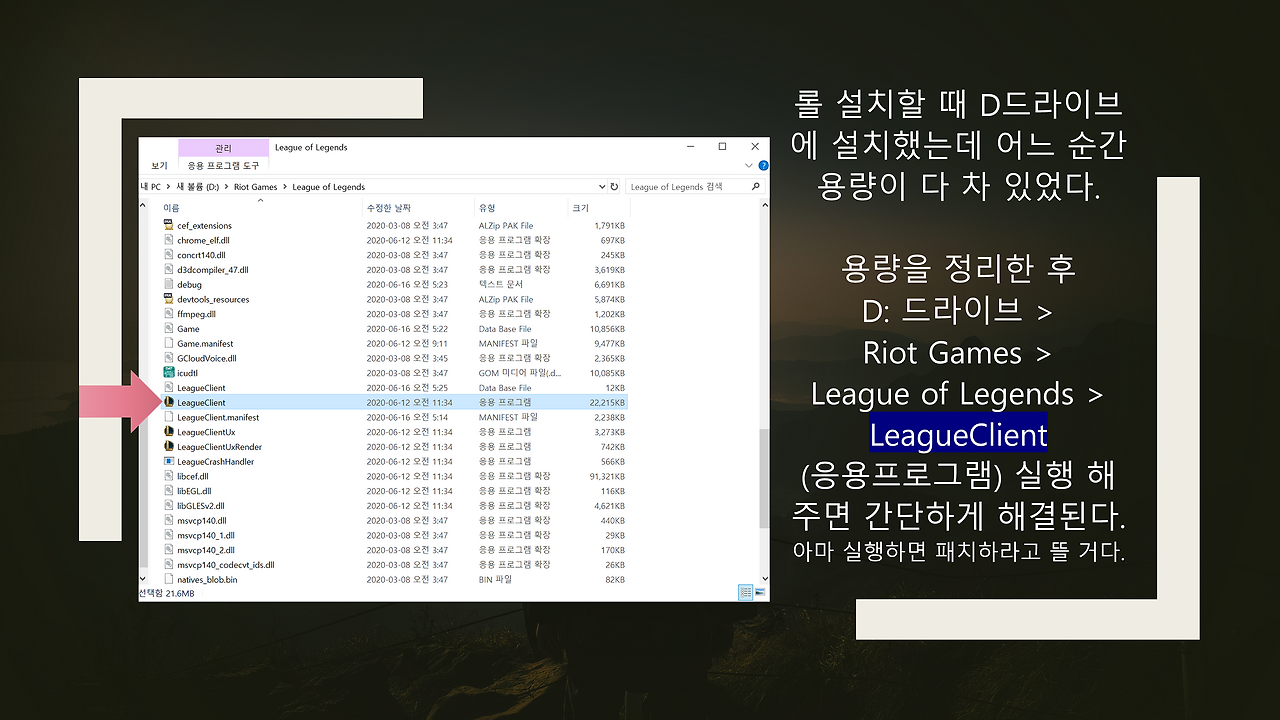Go to Riot Games folder in address bar

256,187
